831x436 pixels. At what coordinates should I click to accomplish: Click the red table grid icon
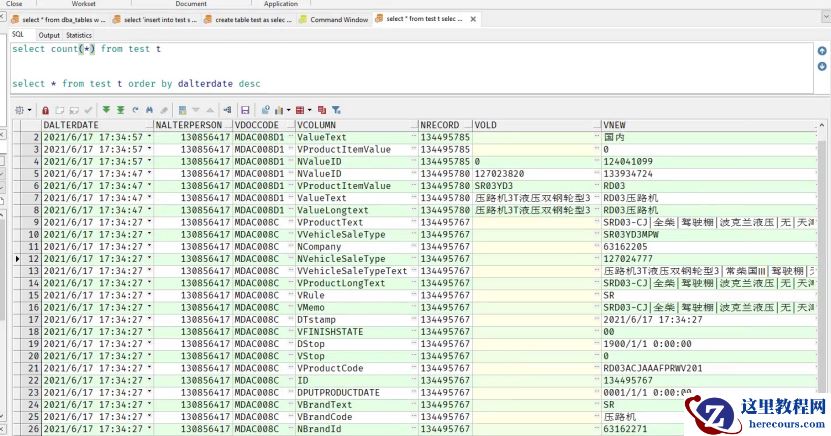tap(300, 110)
